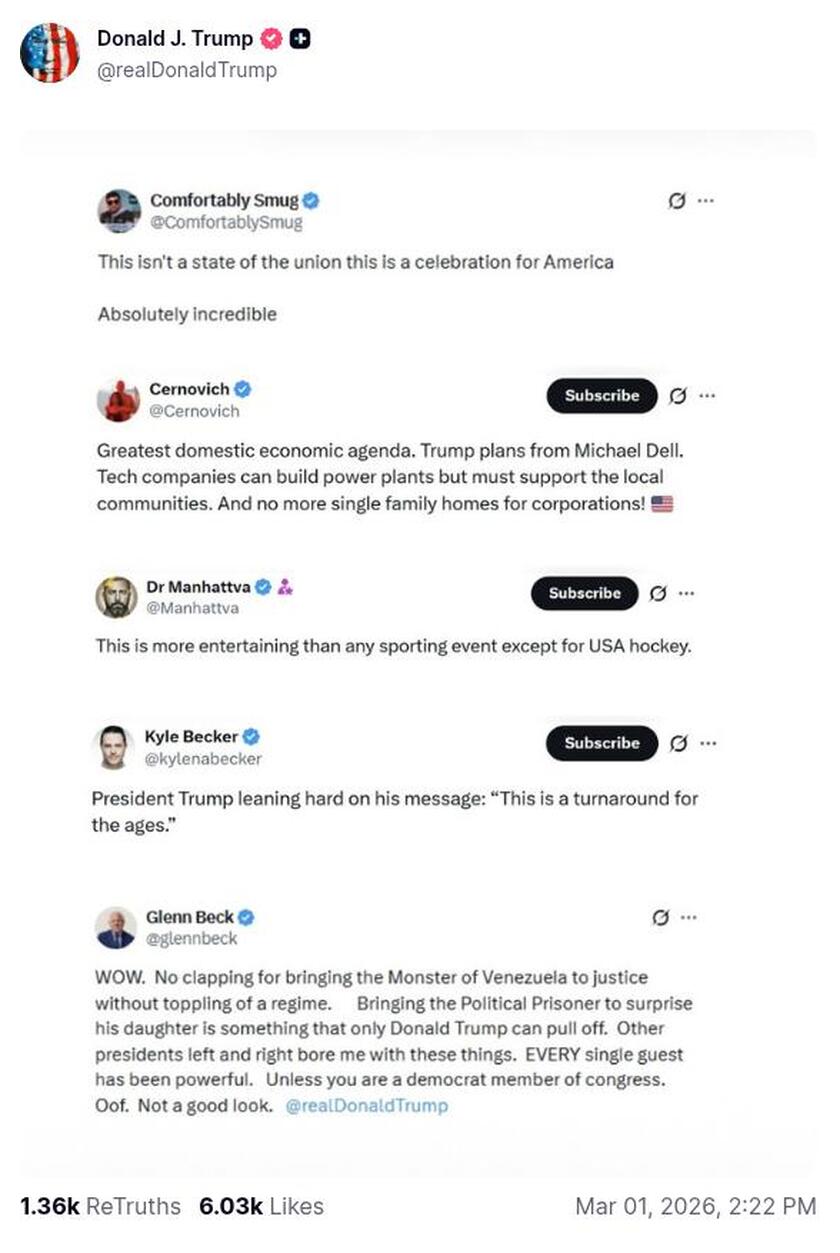Click Cernovich's profile avatar
Viewport: 840px width, 1253px height.
(117, 400)
